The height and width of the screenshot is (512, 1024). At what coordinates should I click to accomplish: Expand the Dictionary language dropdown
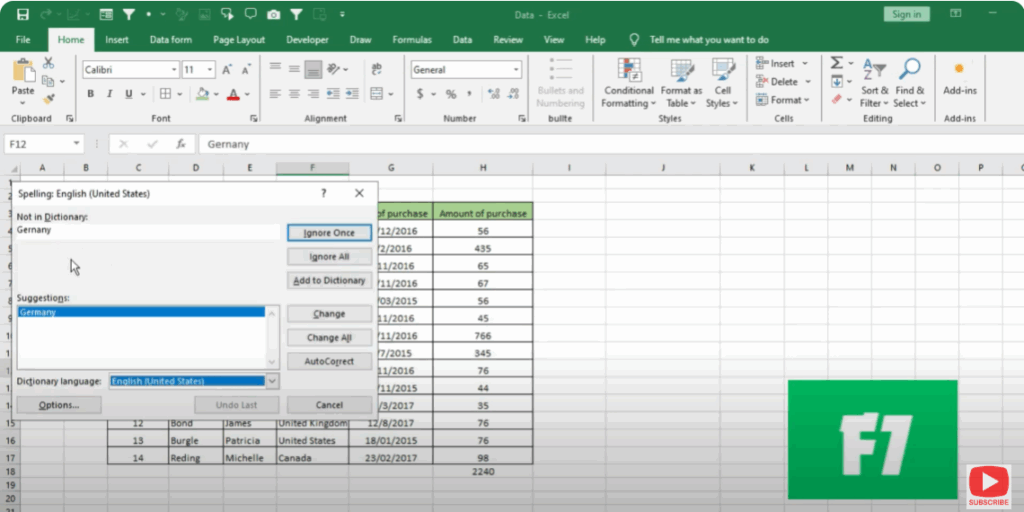272,381
